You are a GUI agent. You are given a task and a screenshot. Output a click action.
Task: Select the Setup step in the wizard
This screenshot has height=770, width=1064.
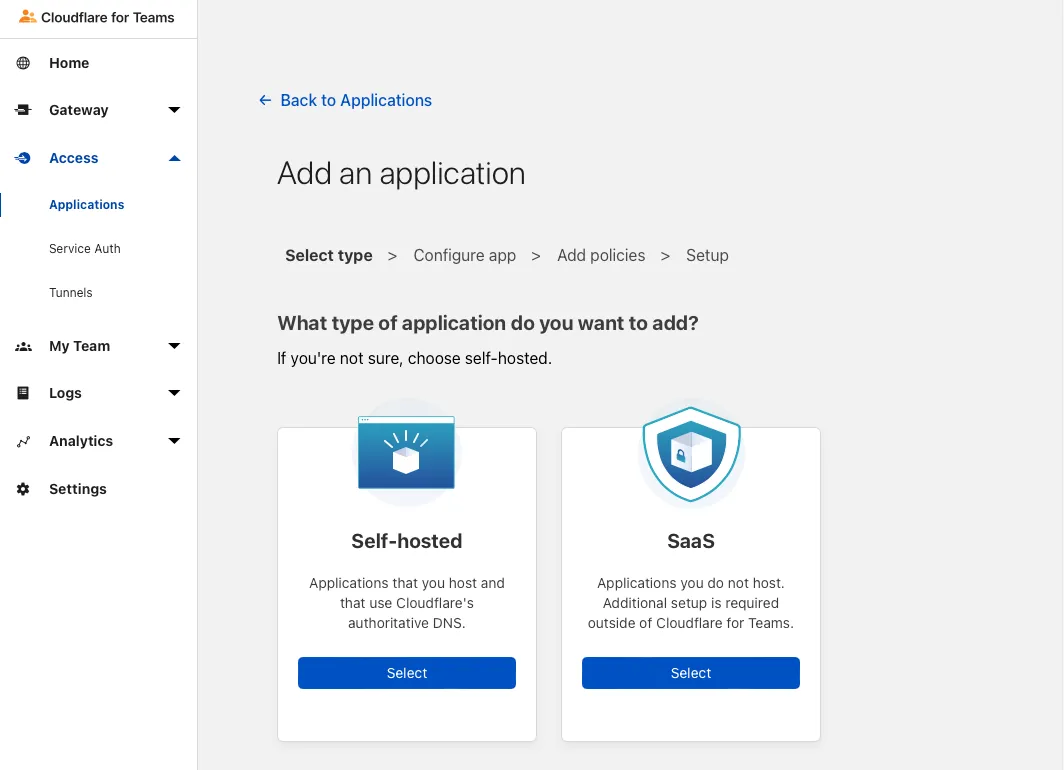click(x=707, y=255)
